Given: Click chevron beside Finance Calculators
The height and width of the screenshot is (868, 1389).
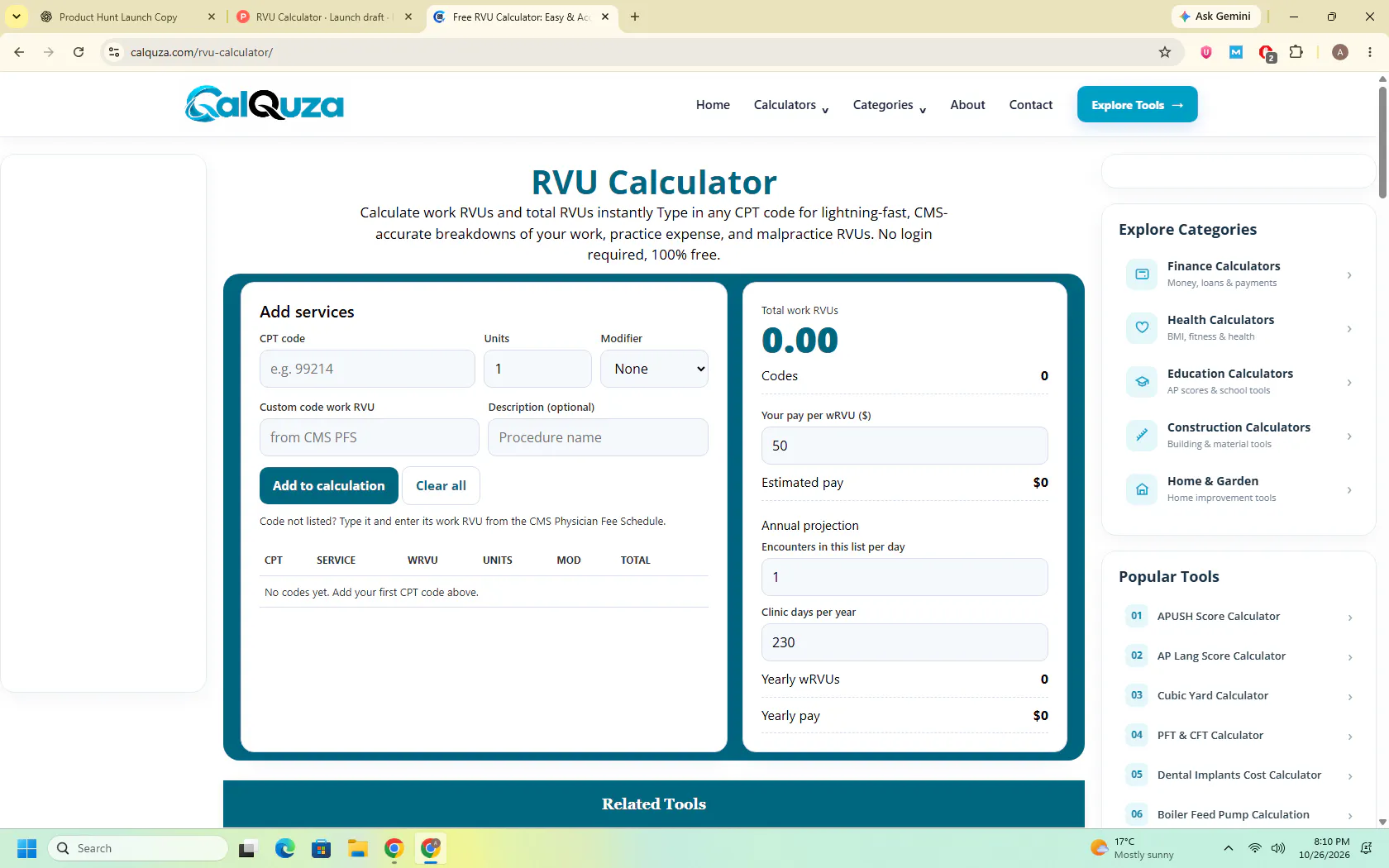Looking at the screenshot, I should (x=1349, y=274).
